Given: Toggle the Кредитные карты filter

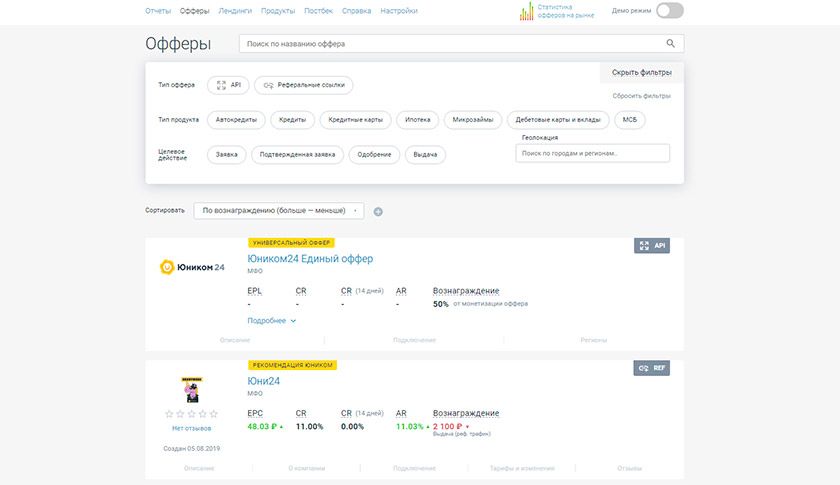Looking at the screenshot, I should point(356,120).
